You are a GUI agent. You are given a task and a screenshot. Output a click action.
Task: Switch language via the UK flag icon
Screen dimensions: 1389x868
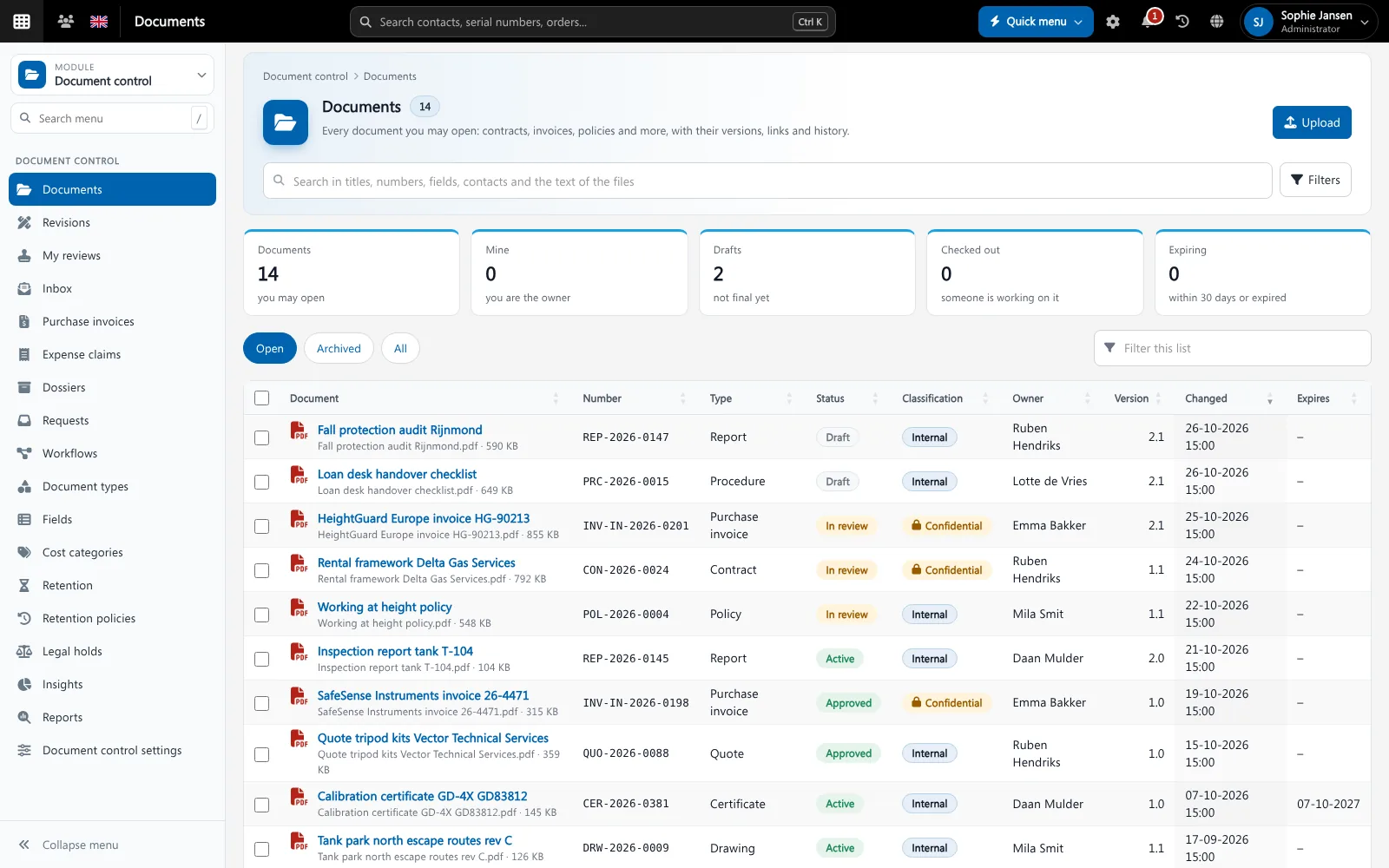[99, 22]
